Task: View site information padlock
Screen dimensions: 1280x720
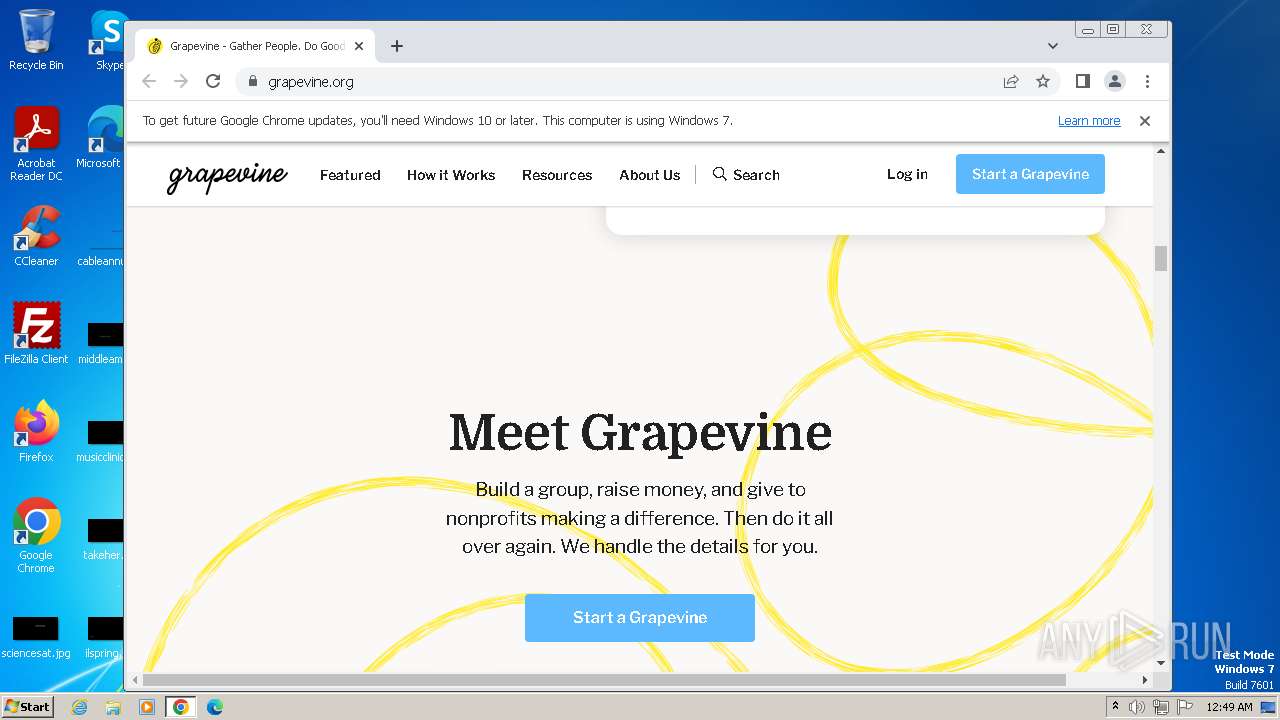Action: pos(252,82)
